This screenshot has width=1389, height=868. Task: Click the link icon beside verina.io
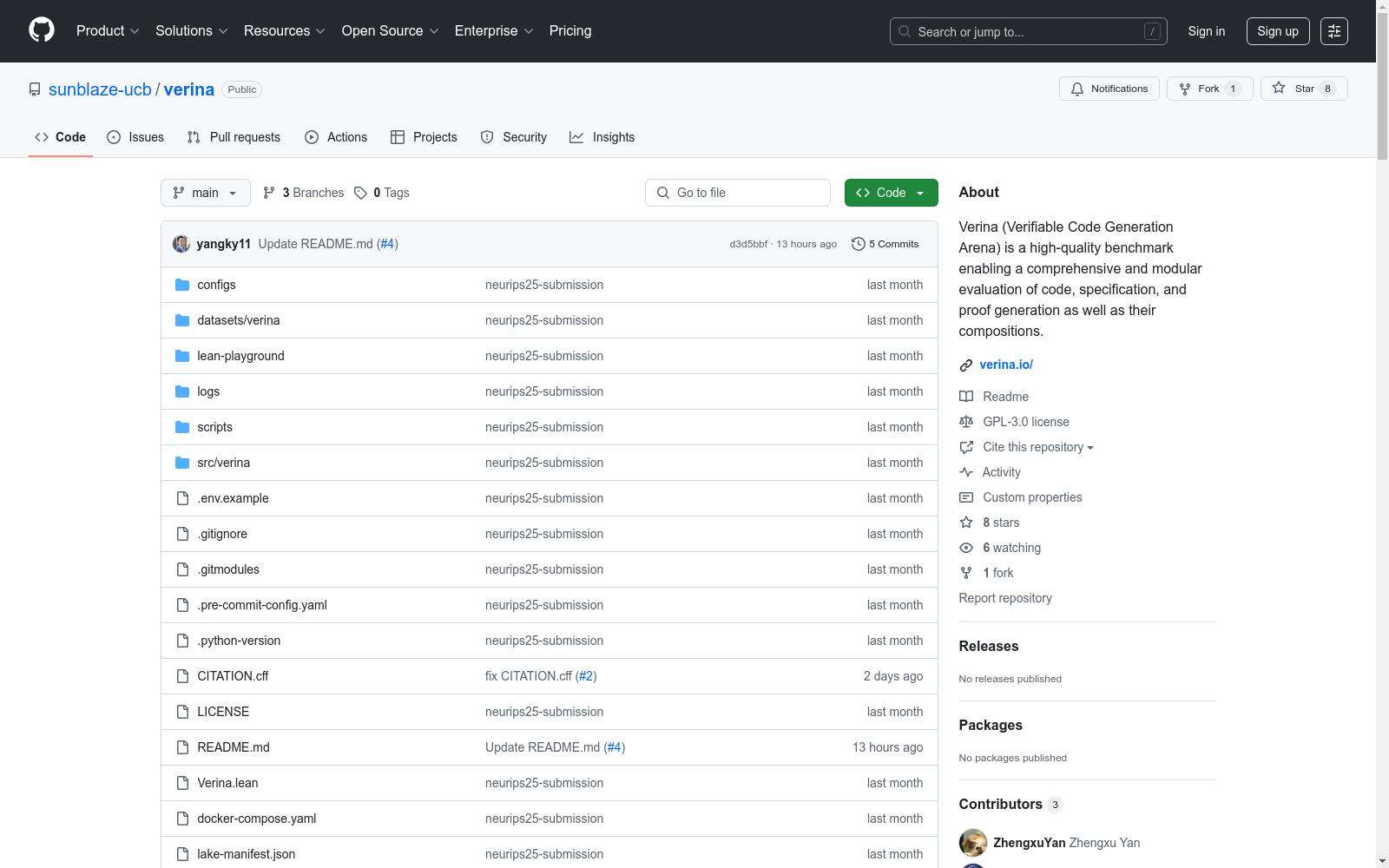(966, 365)
